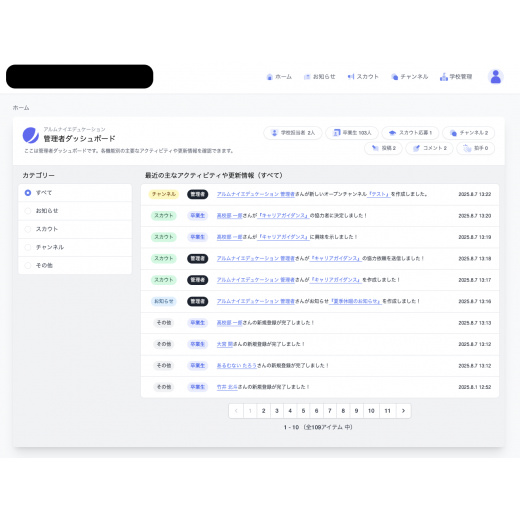Image resolution: width=520 pixels, height=520 pixels.
Task: Go to next page with right chevron
Action: point(403,411)
